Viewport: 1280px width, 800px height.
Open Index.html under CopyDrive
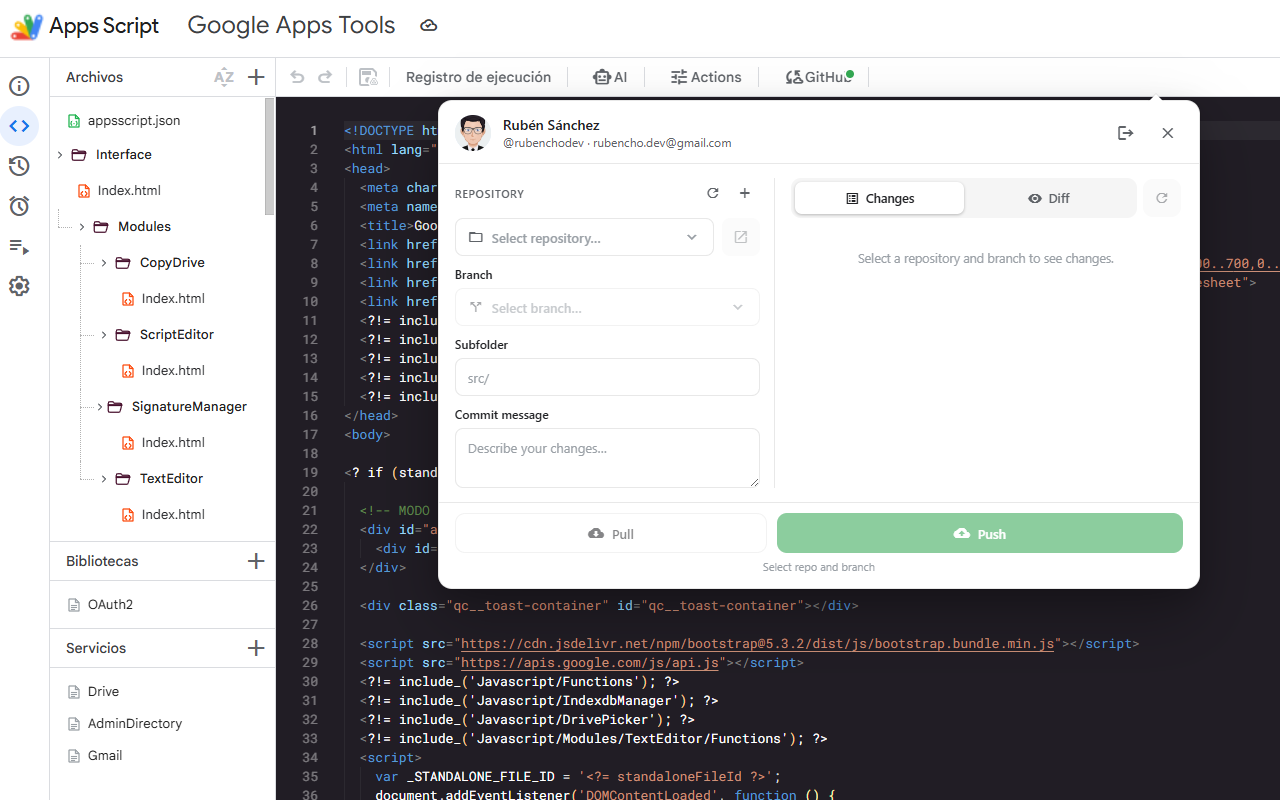pyautogui.click(x=173, y=298)
